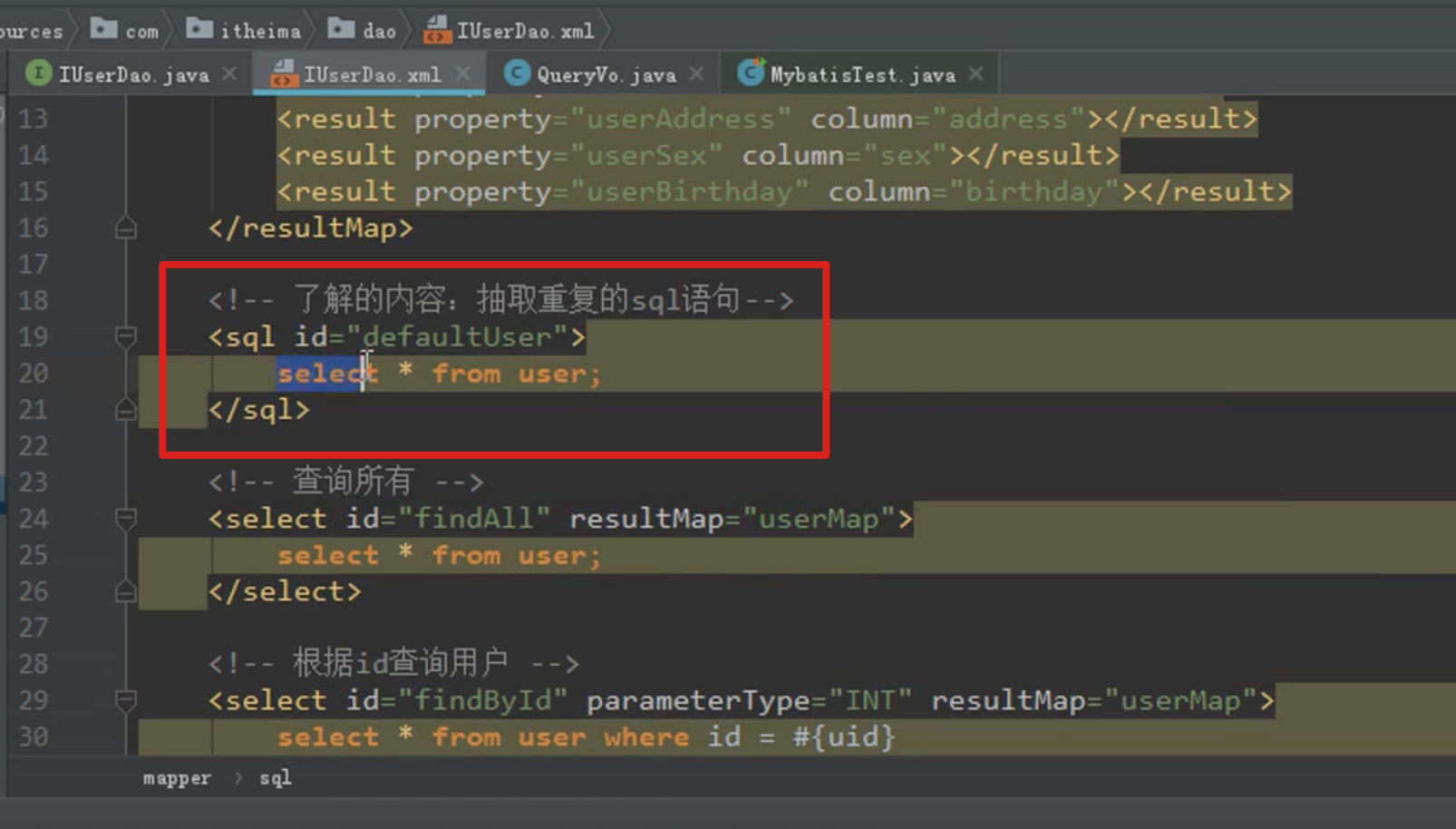Screen dimensions: 1456x829
Task: Open the itheima folder breadcrumb
Action: [260, 31]
